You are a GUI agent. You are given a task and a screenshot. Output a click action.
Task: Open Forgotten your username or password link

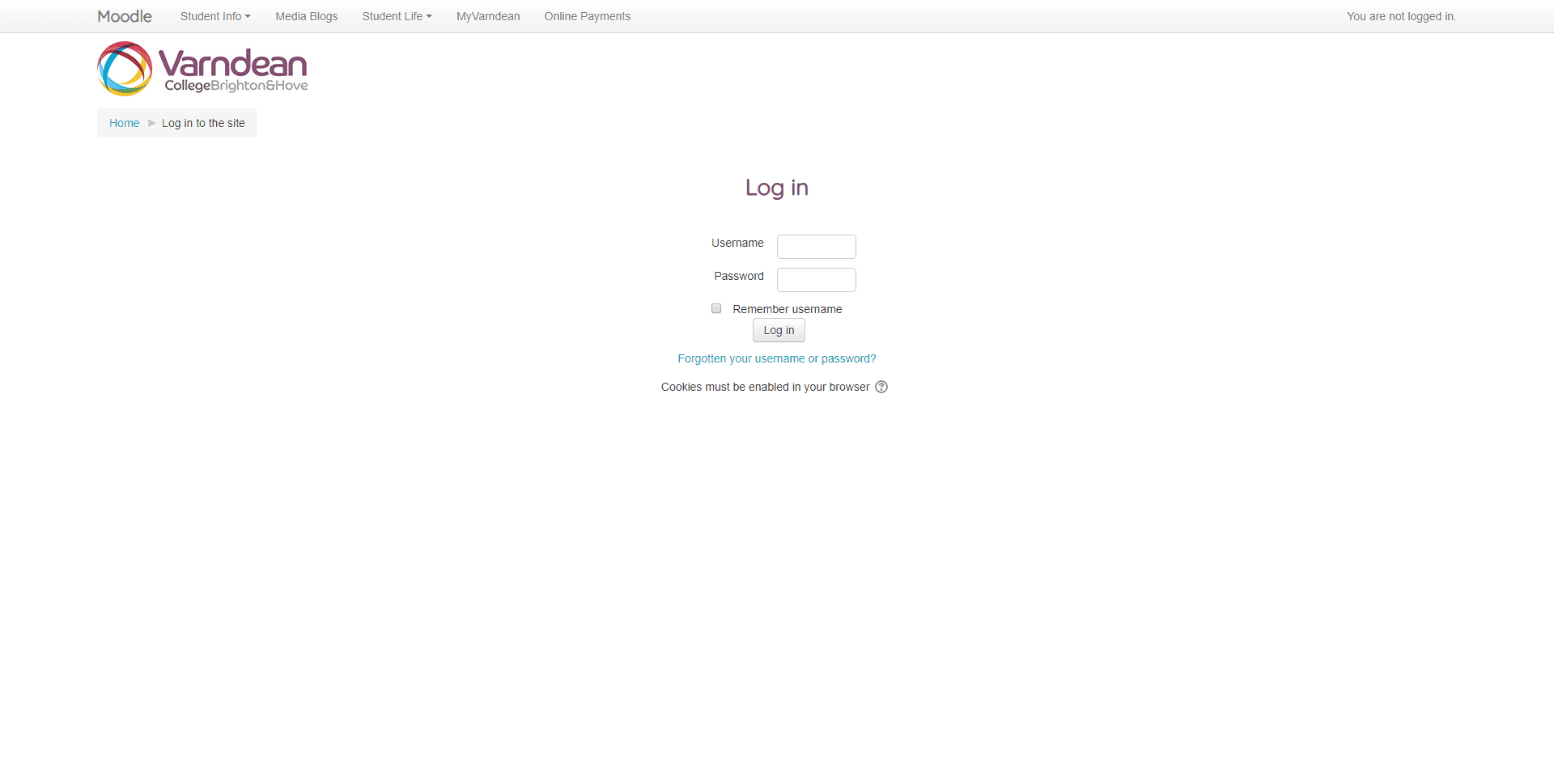777,358
